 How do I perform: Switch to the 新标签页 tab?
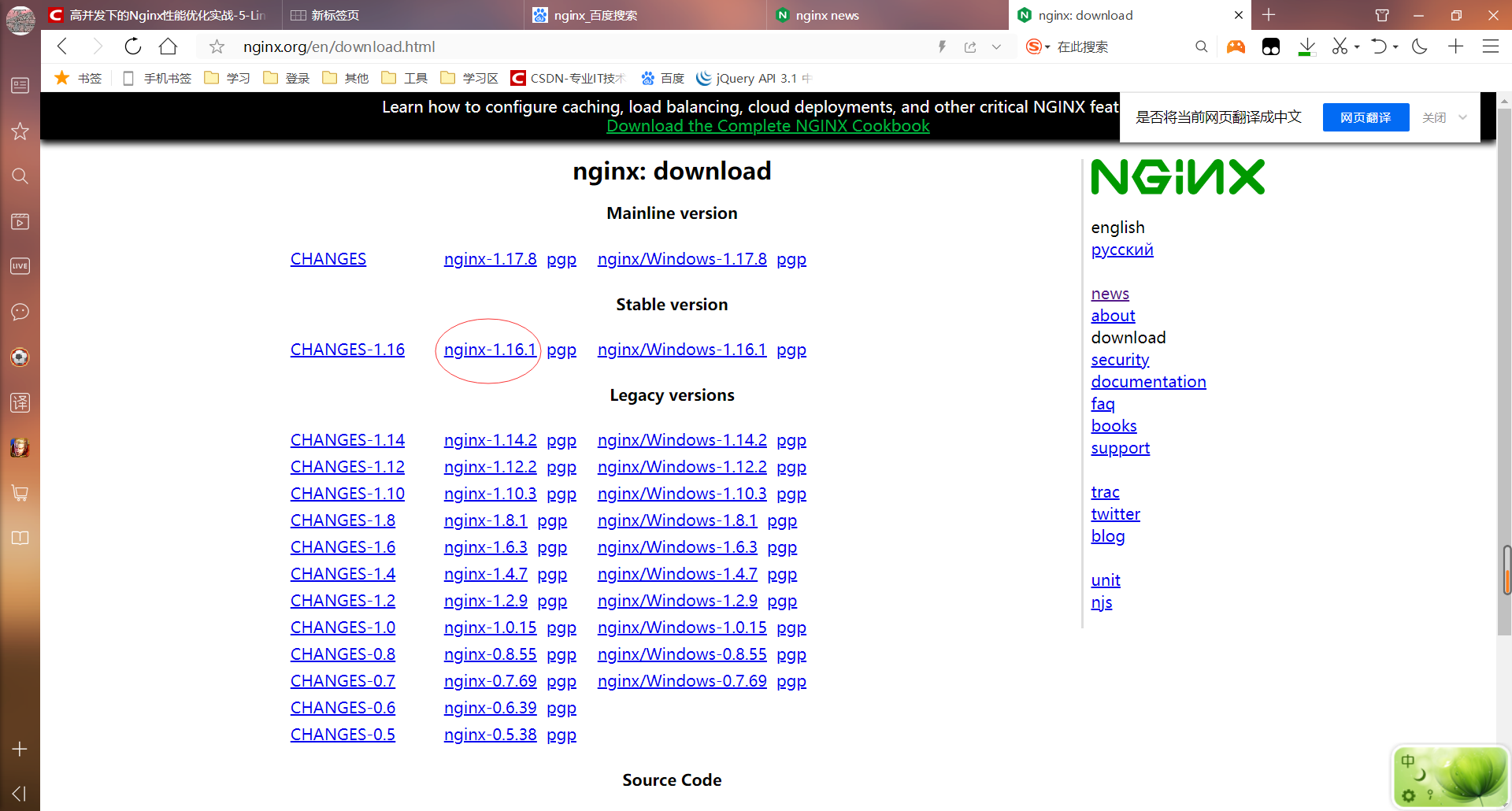[402, 15]
